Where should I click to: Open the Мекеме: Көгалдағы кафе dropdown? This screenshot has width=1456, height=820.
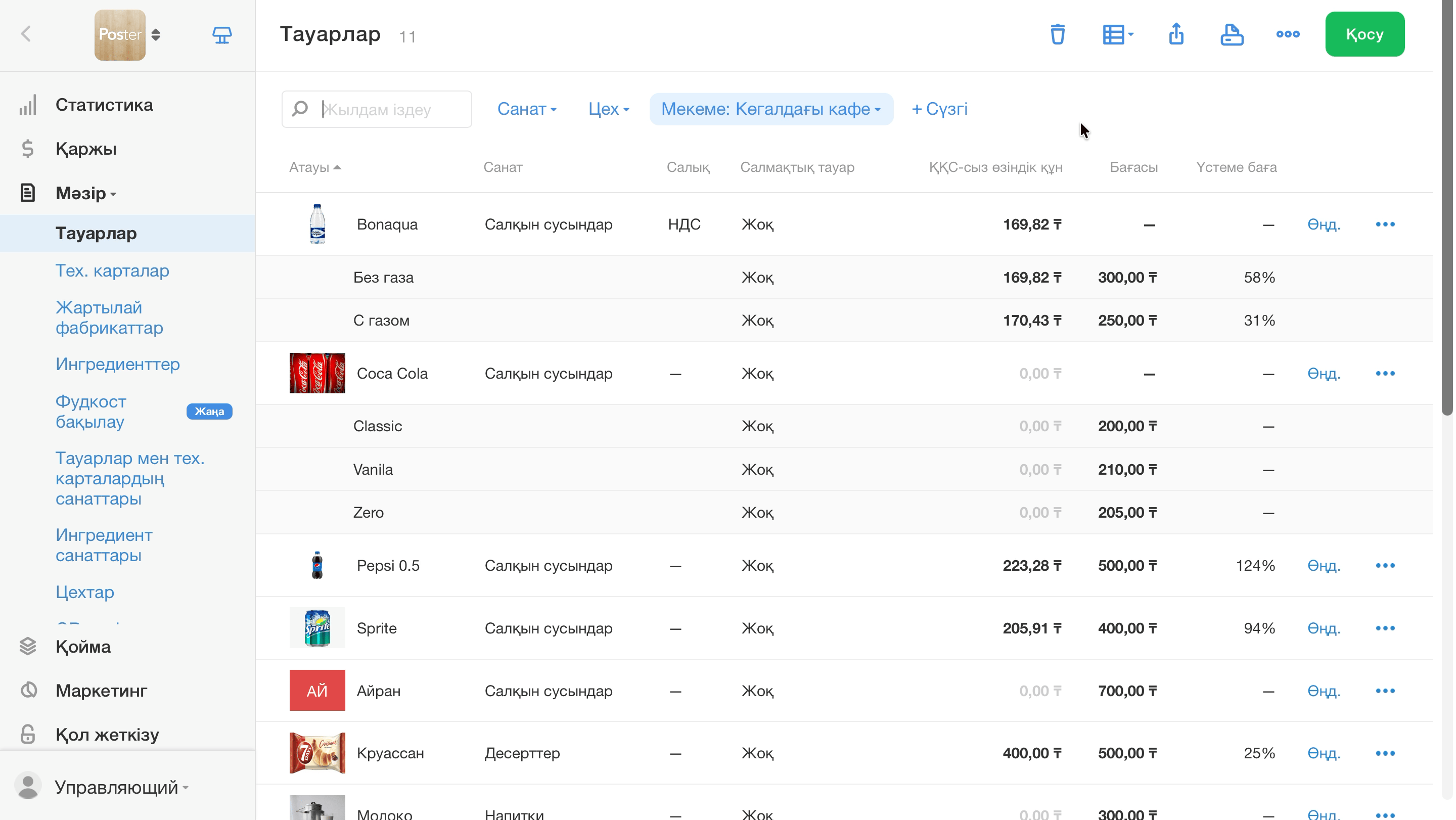click(771, 109)
